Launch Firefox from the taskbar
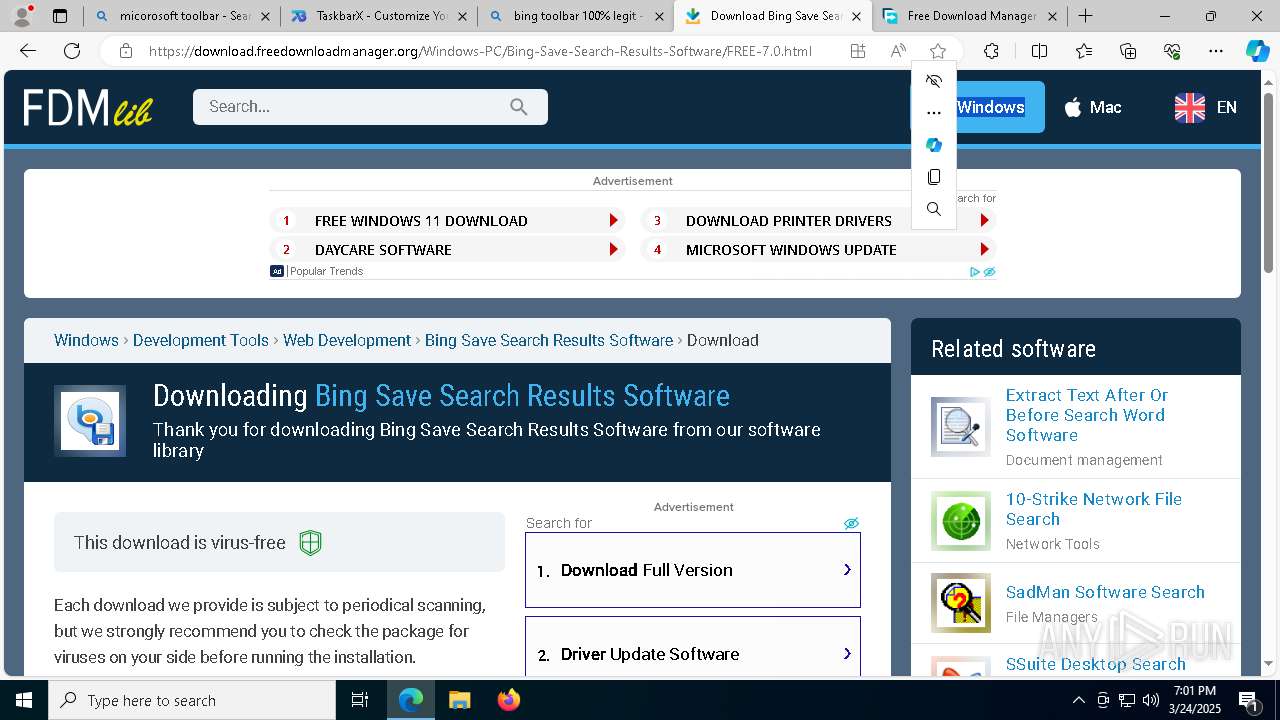Viewport: 1280px width, 720px height. 508,700
